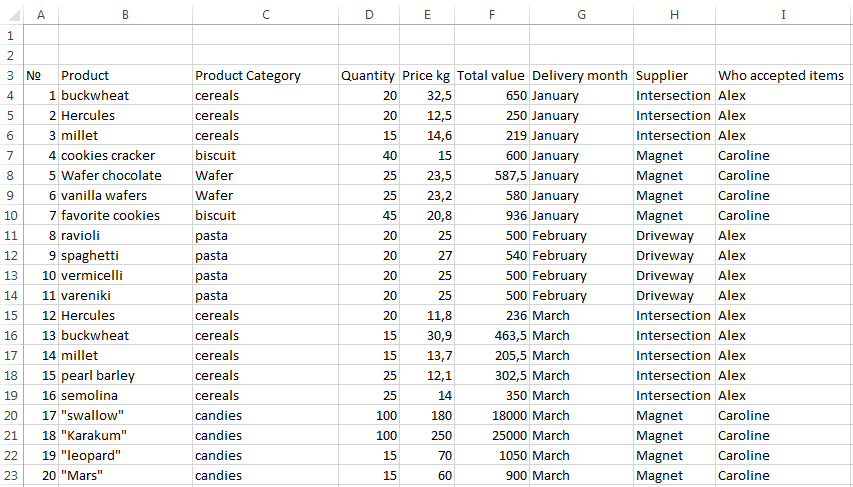The image size is (853, 487).
Task: Select the "Product Category" header cell
Action: coord(248,75)
